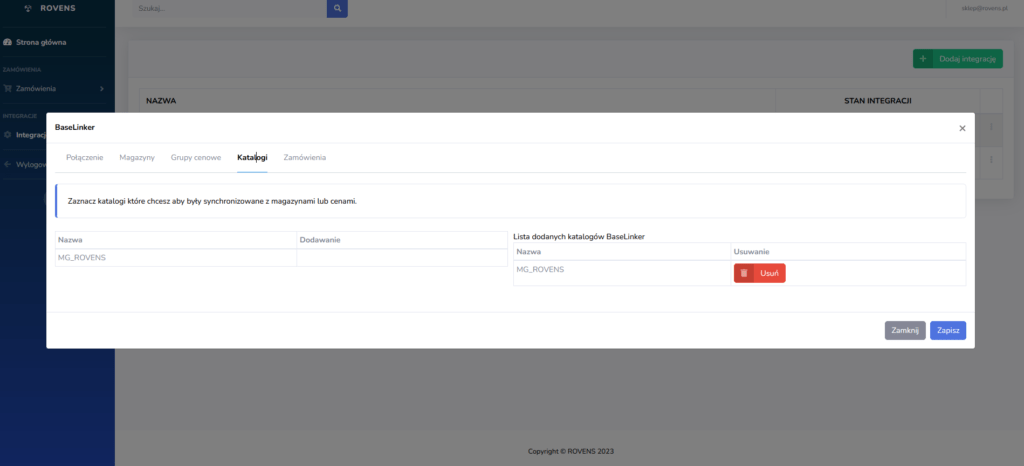Open the Magazyny tab
This screenshot has width=1024, height=466.
(x=137, y=157)
